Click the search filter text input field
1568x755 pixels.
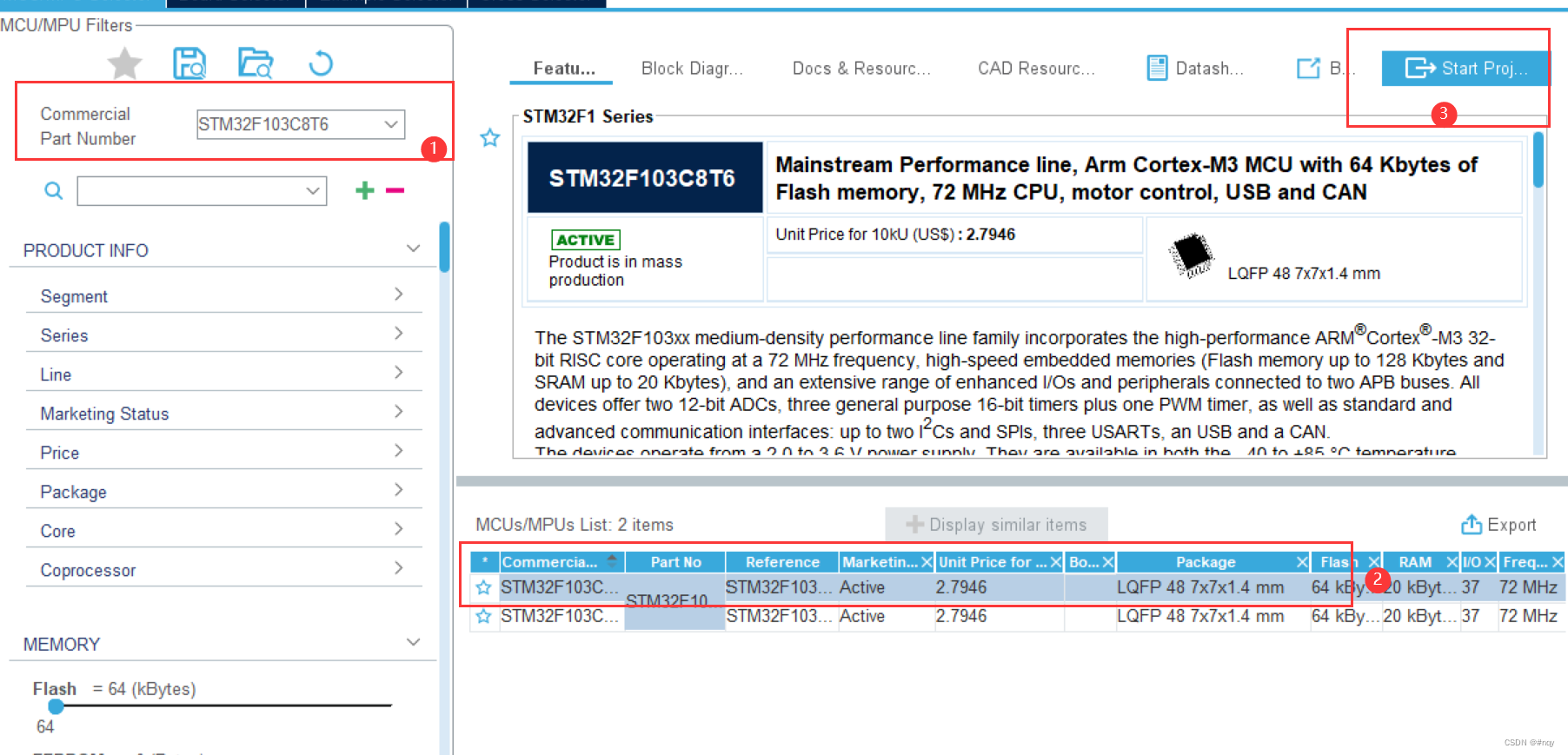[190, 191]
